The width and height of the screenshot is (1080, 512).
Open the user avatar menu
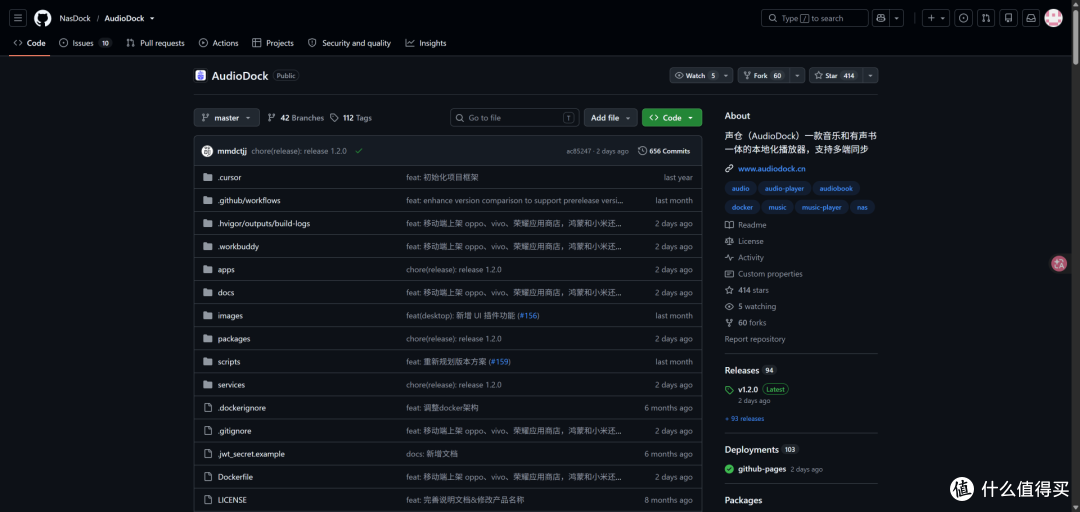1053,18
